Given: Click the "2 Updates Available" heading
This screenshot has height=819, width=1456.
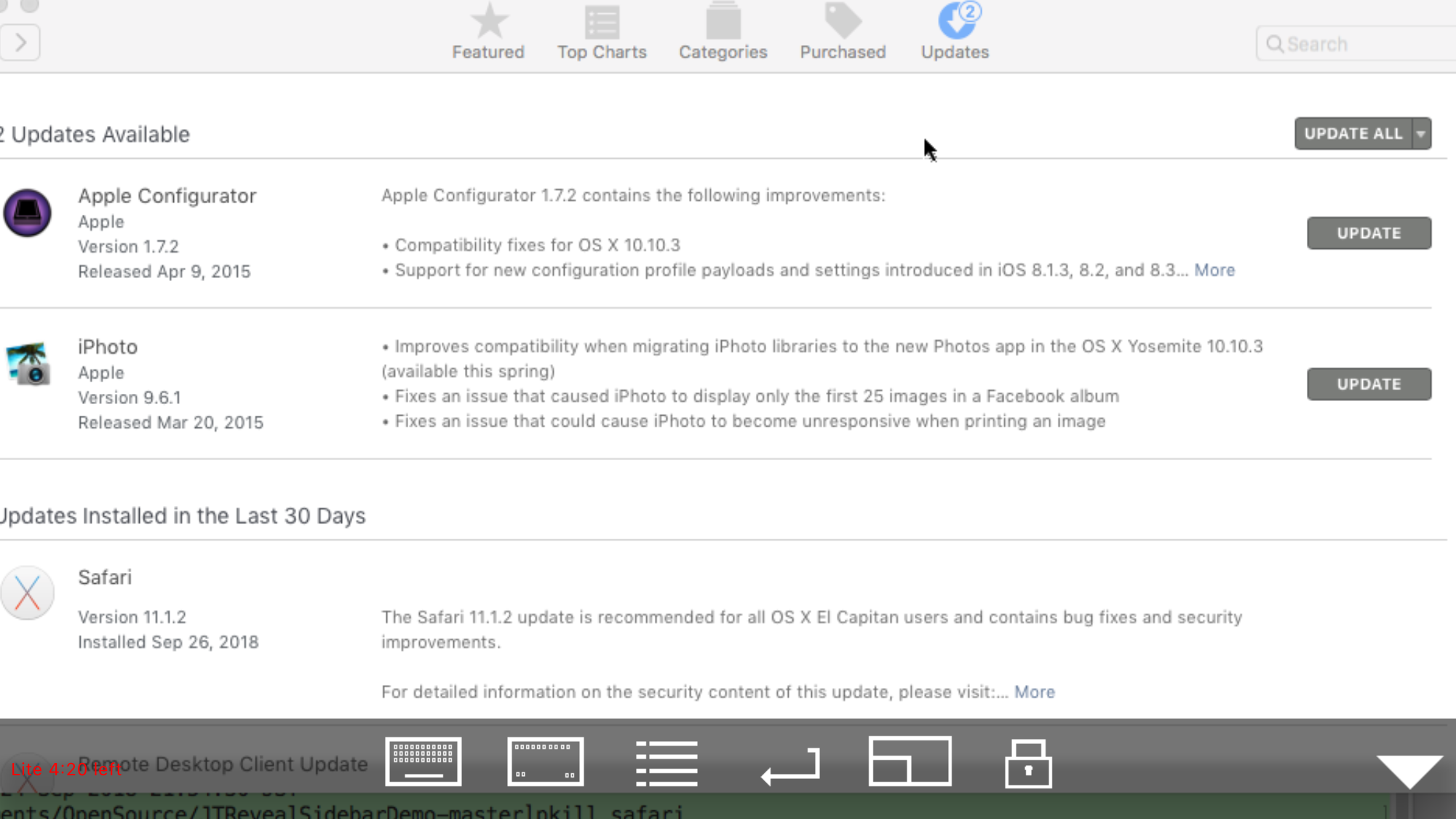Looking at the screenshot, I should point(95,134).
